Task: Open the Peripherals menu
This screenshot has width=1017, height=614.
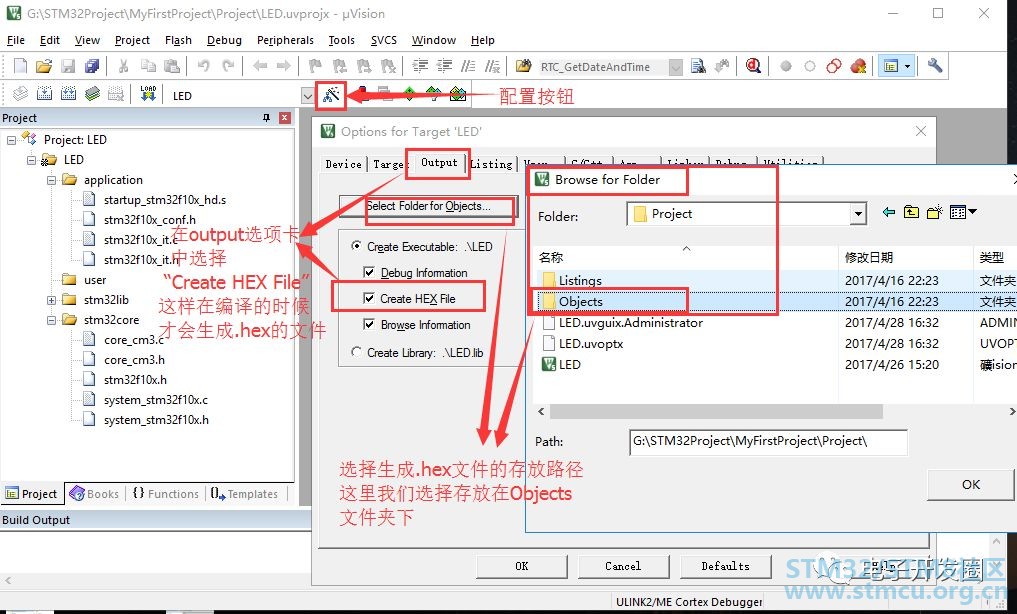Action: tap(285, 40)
